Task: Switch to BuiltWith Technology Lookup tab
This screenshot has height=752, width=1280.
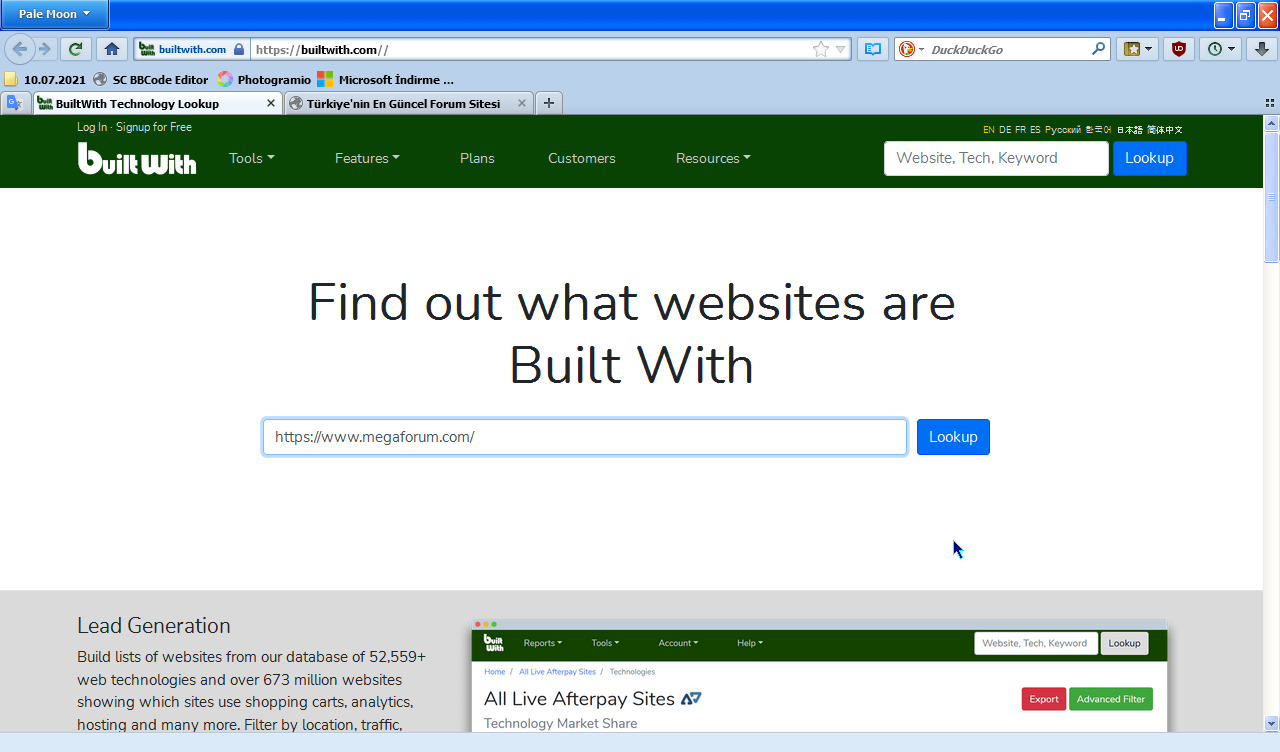Action: coord(148,103)
